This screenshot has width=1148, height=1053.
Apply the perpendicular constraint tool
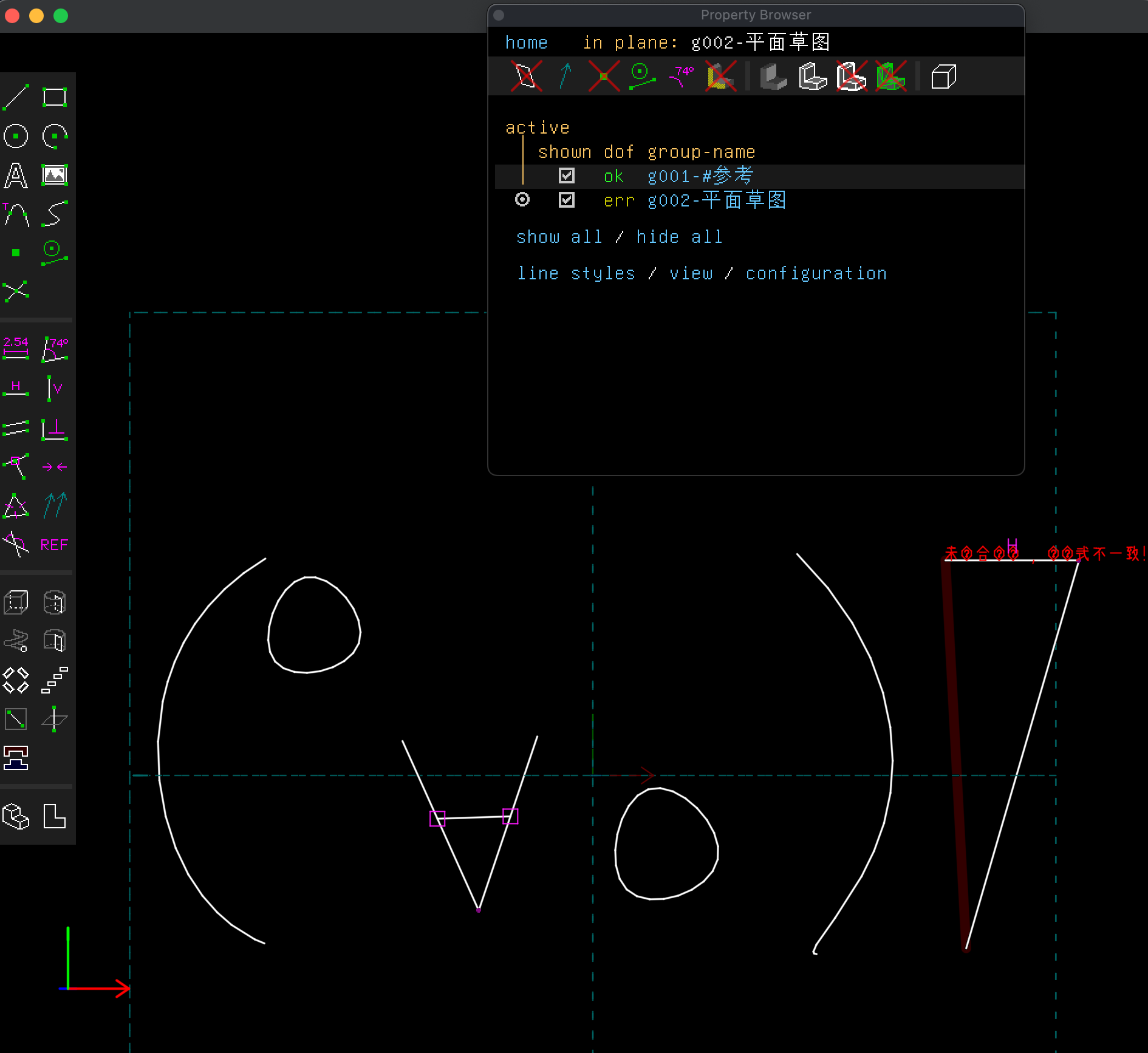(x=55, y=429)
